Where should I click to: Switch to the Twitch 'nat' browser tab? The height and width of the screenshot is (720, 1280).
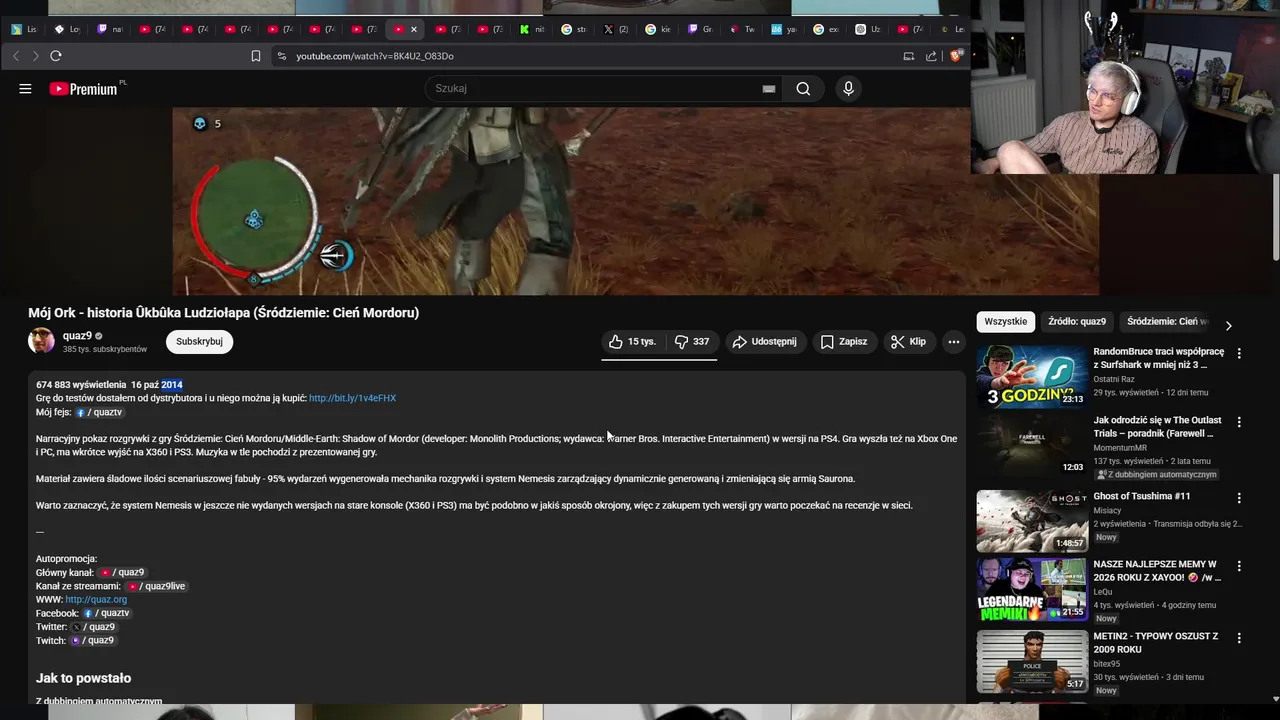[x=110, y=29]
